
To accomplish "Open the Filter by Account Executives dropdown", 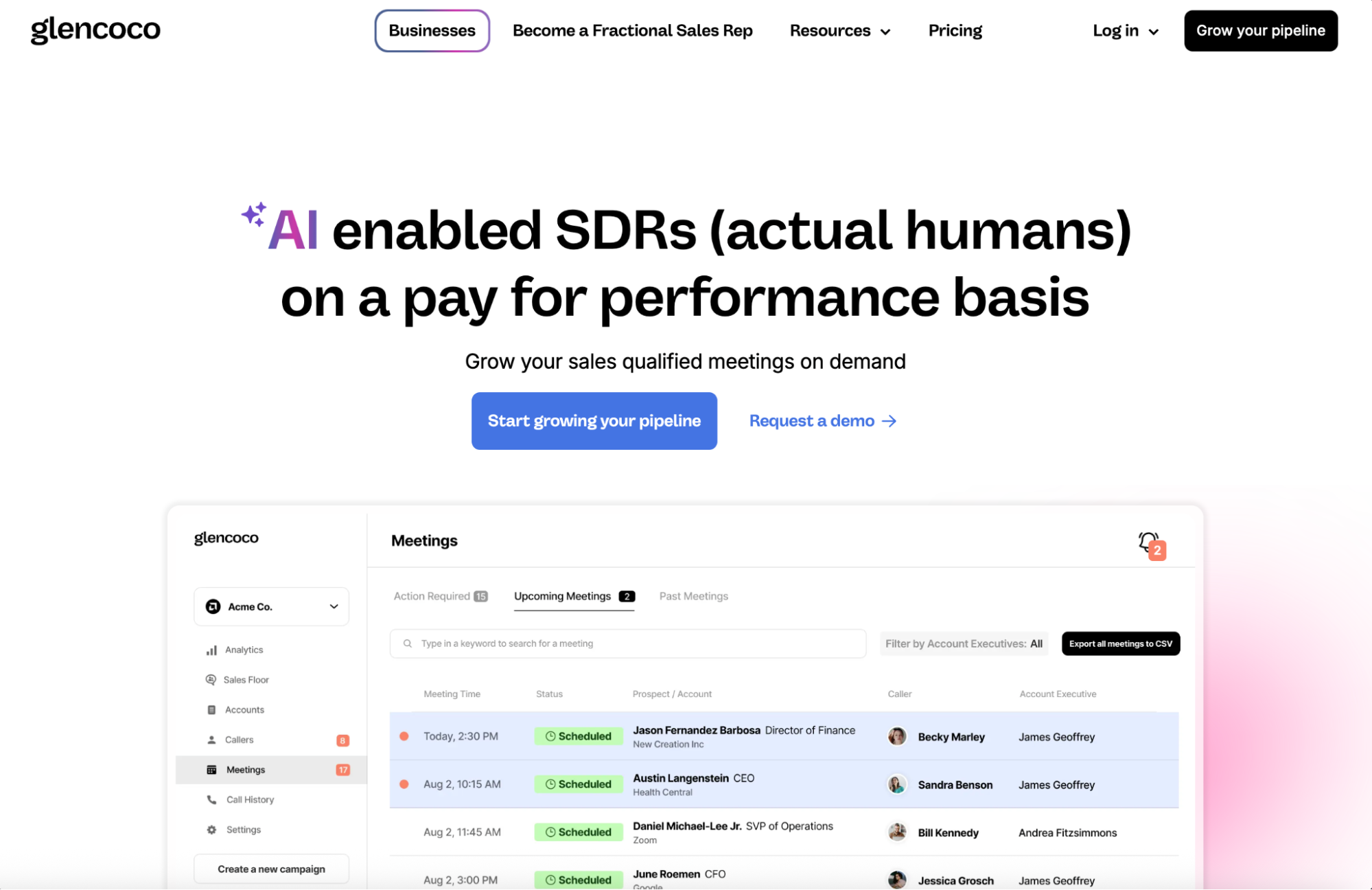I will pyautogui.click(x=964, y=643).
